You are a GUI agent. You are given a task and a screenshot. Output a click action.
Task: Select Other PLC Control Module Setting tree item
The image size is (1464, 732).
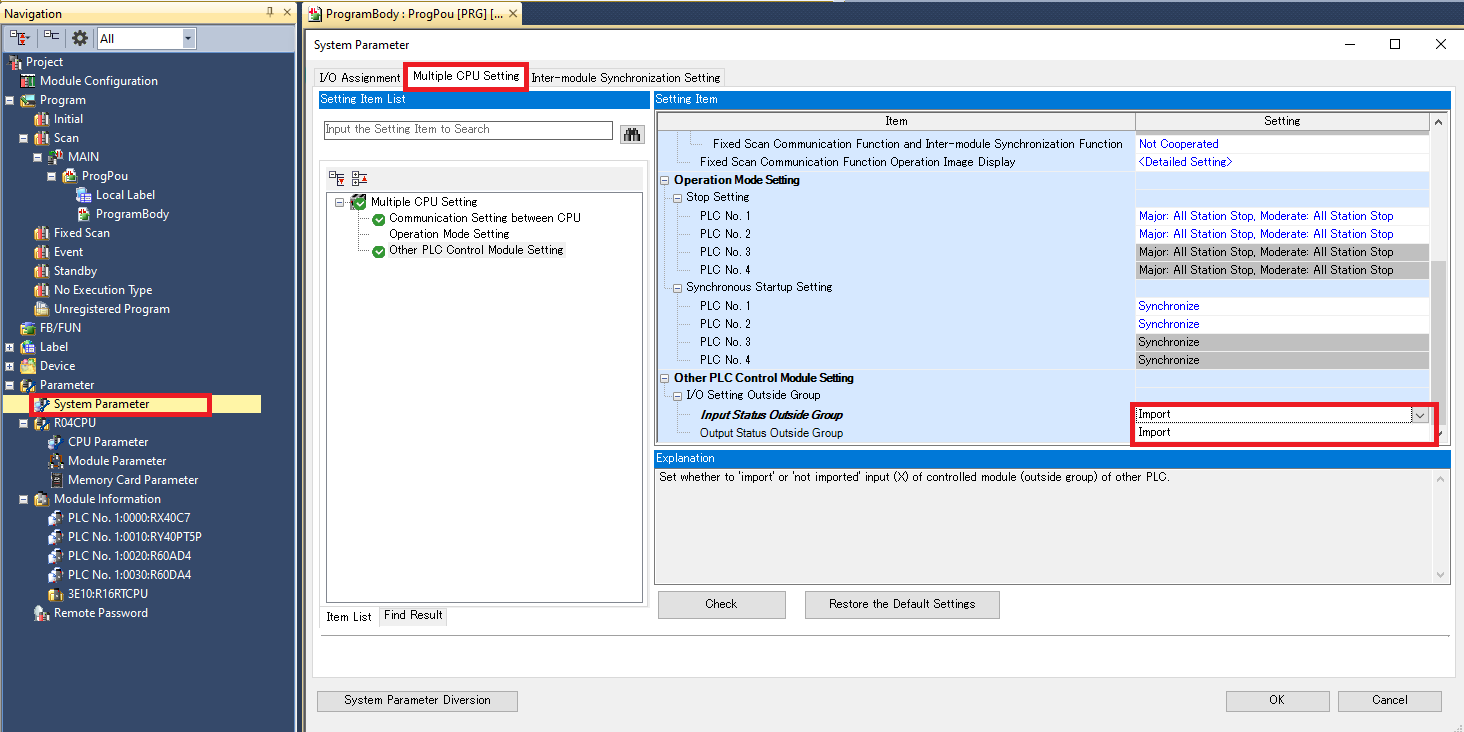476,250
